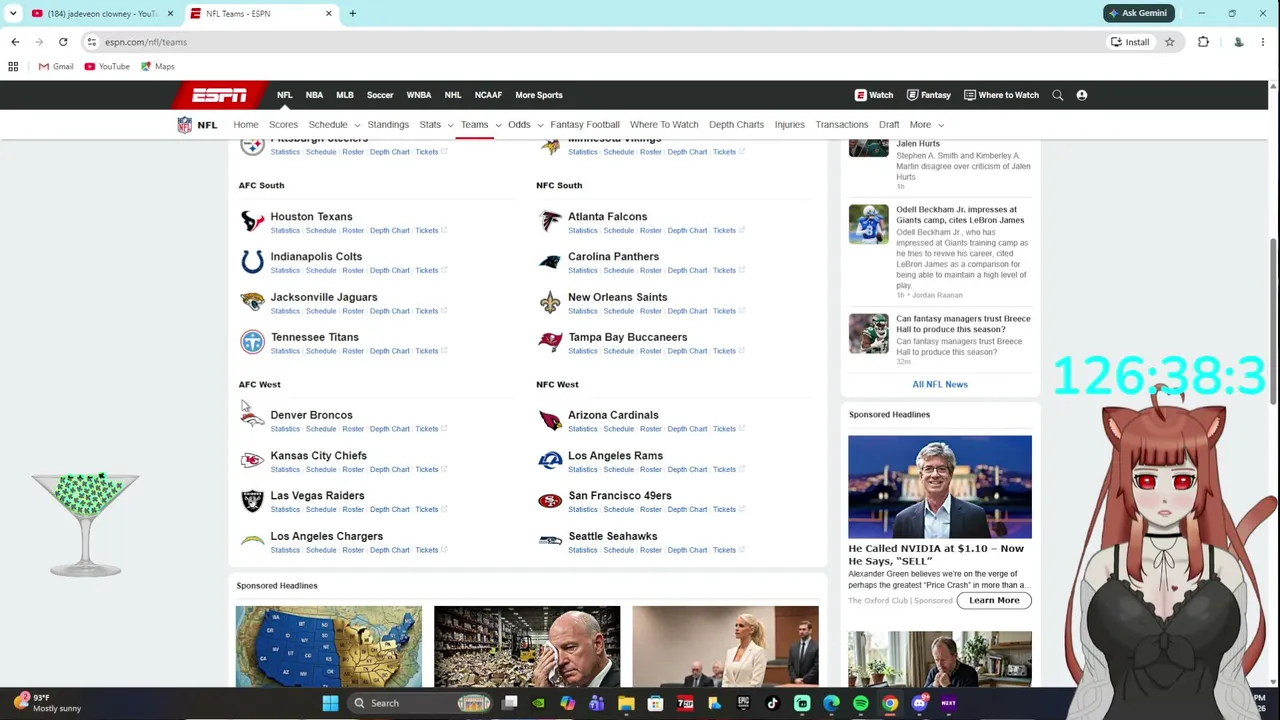This screenshot has height=720, width=1280.
Task: Open the San Francisco 49ers logo
Action: pos(550,500)
